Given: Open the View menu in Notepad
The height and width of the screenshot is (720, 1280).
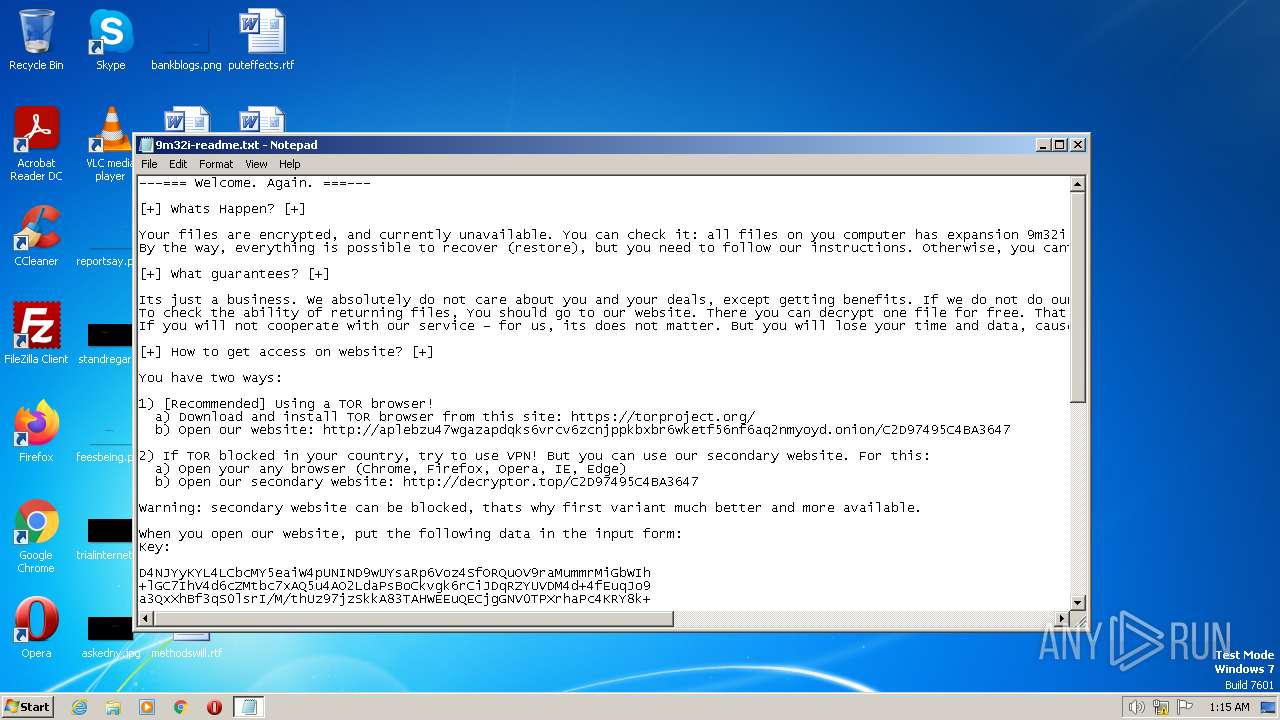Looking at the screenshot, I should click(256, 164).
